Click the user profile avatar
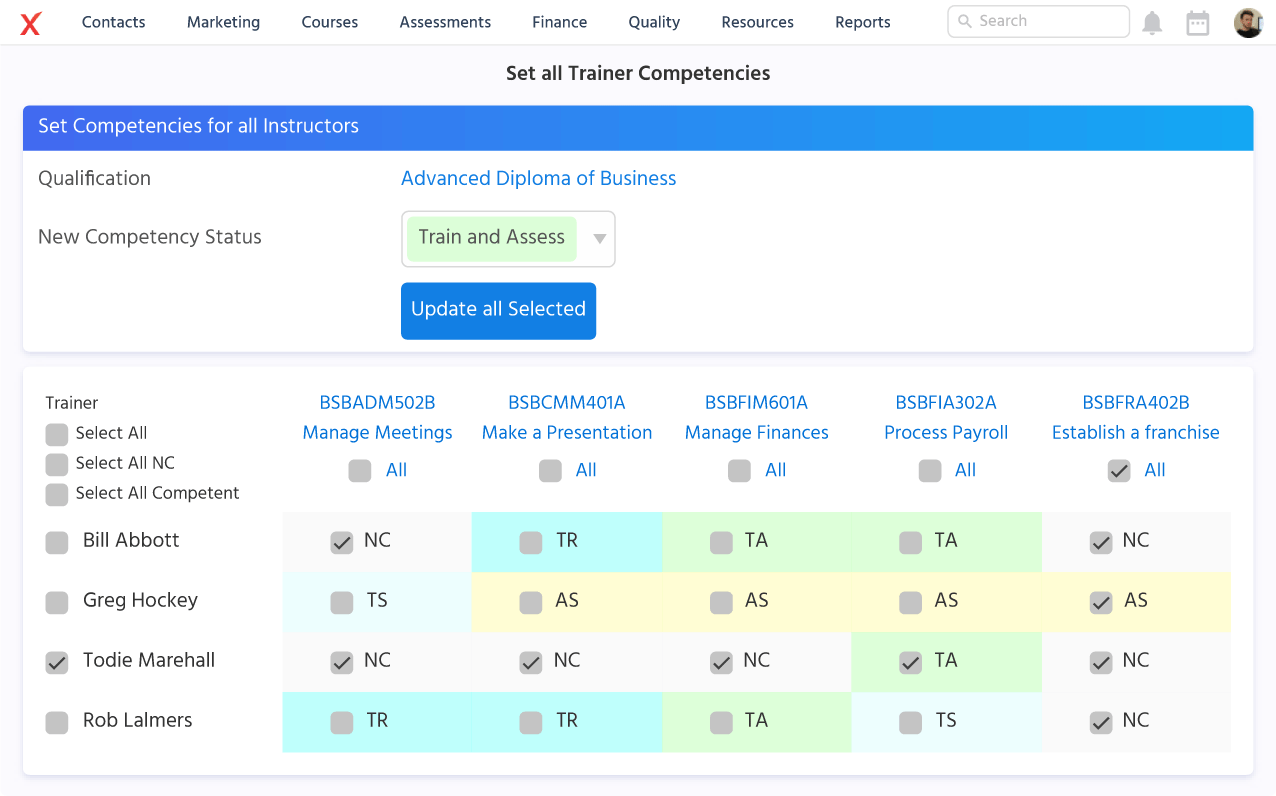Image resolution: width=1276 pixels, height=796 pixels. pyautogui.click(x=1247, y=22)
